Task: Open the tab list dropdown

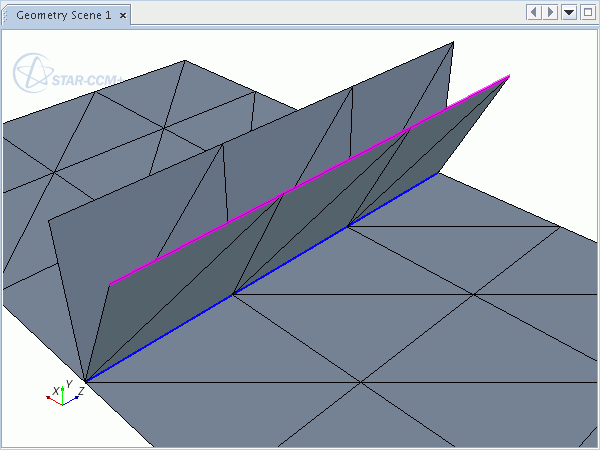Action: tap(568, 12)
